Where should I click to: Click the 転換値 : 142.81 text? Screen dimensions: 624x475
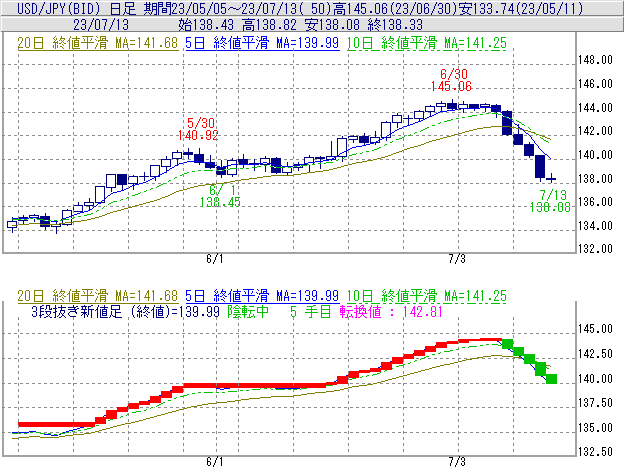(x=391, y=311)
